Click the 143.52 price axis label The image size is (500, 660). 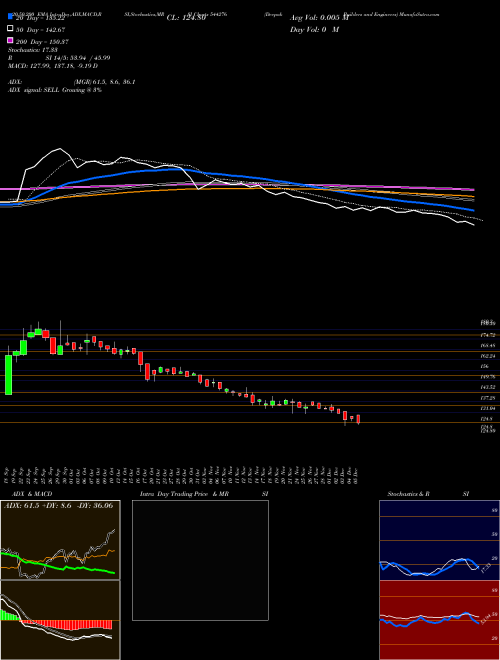coord(488,387)
